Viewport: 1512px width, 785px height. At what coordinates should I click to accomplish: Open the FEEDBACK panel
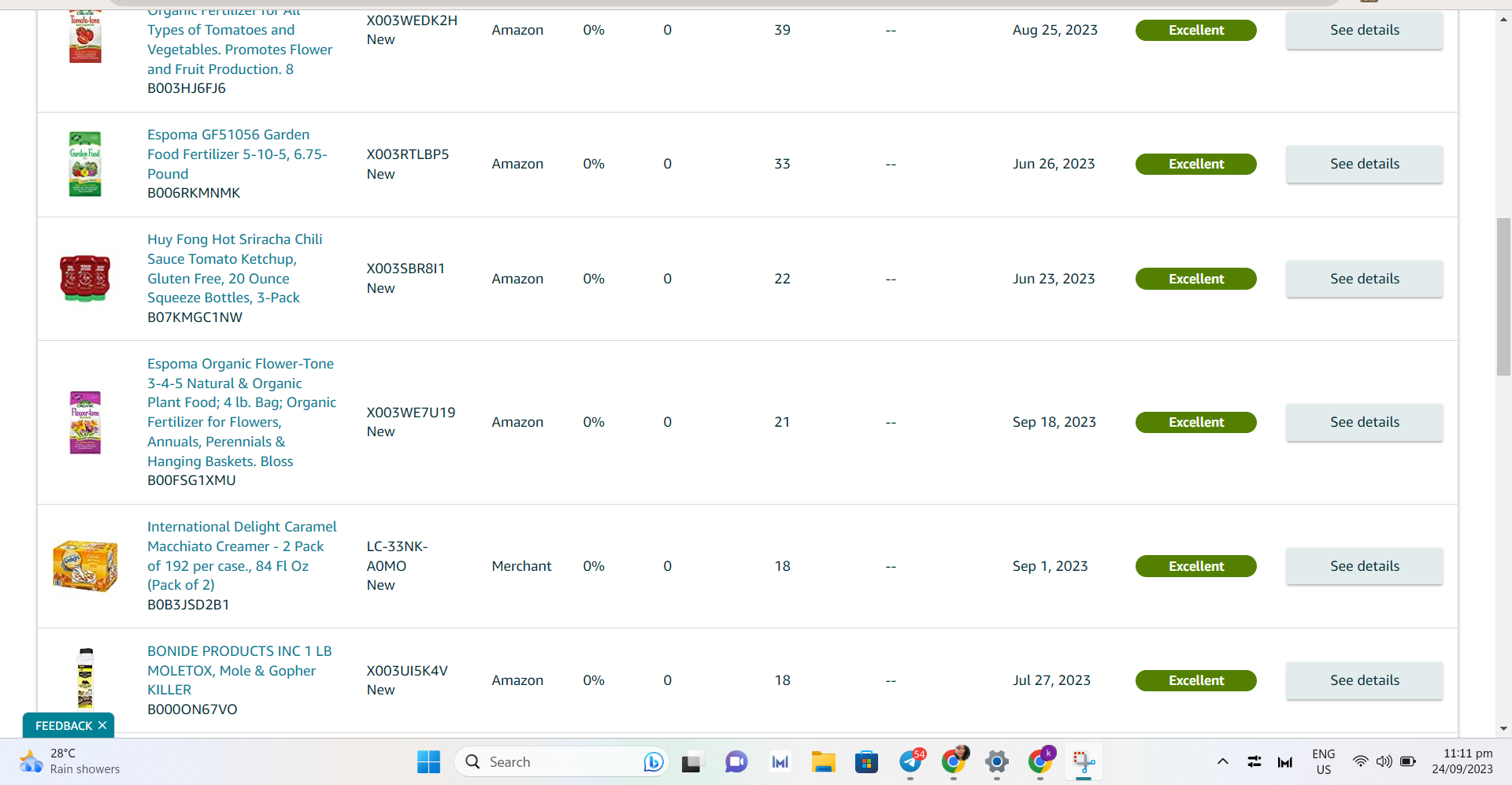(x=64, y=725)
